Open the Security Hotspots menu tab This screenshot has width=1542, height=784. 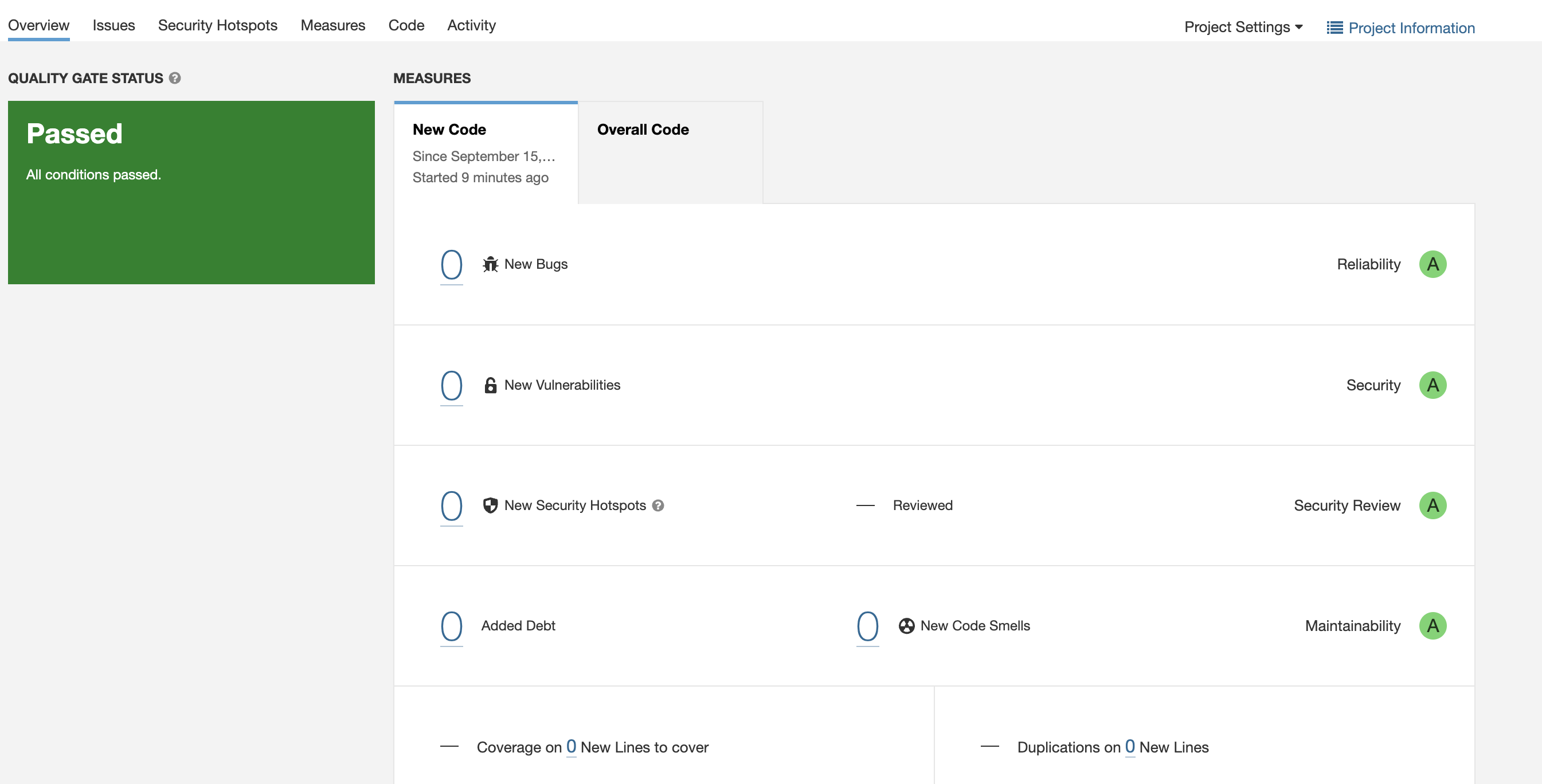[217, 25]
